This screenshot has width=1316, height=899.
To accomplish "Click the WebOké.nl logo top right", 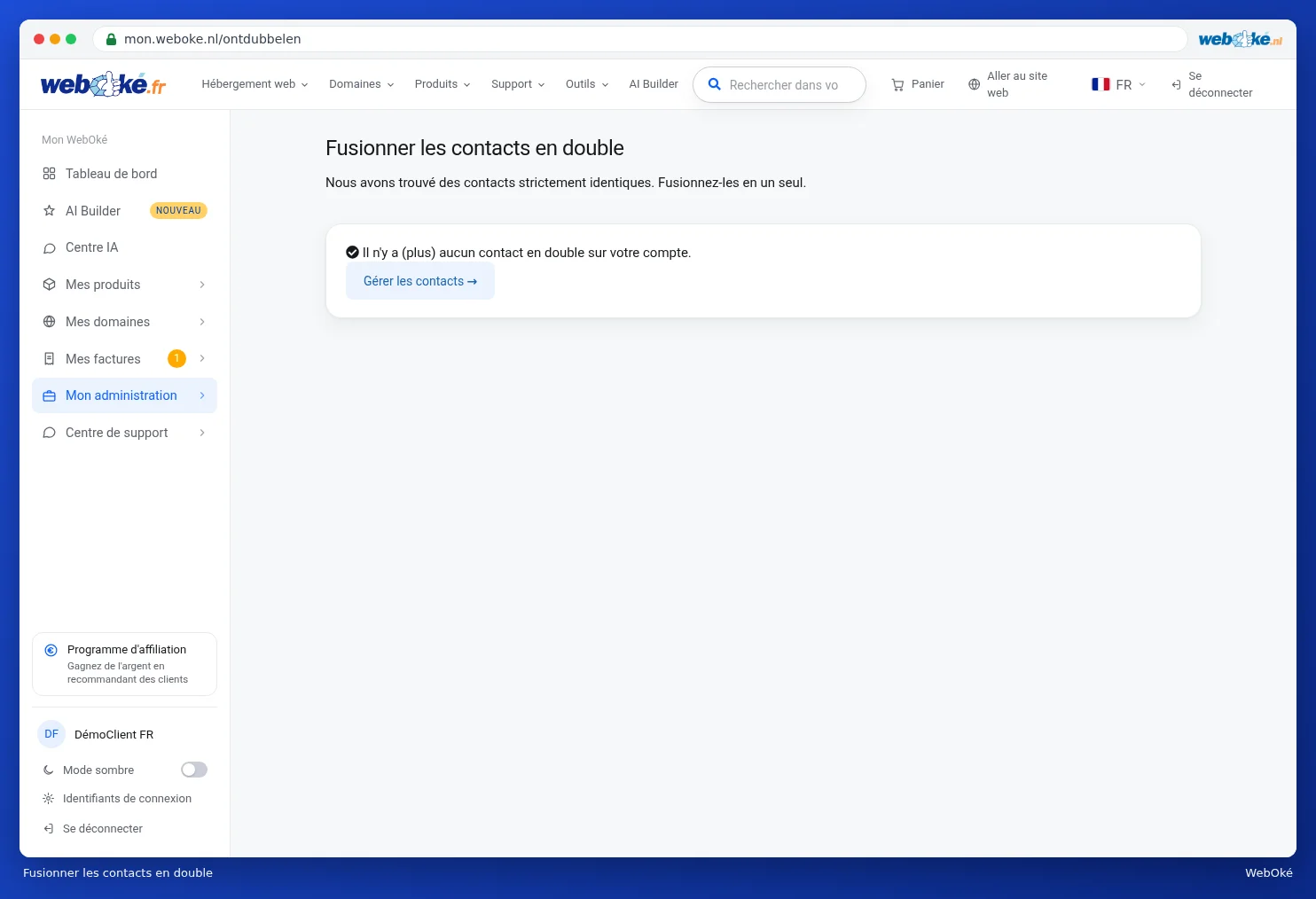I will (x=1240, y=39).
